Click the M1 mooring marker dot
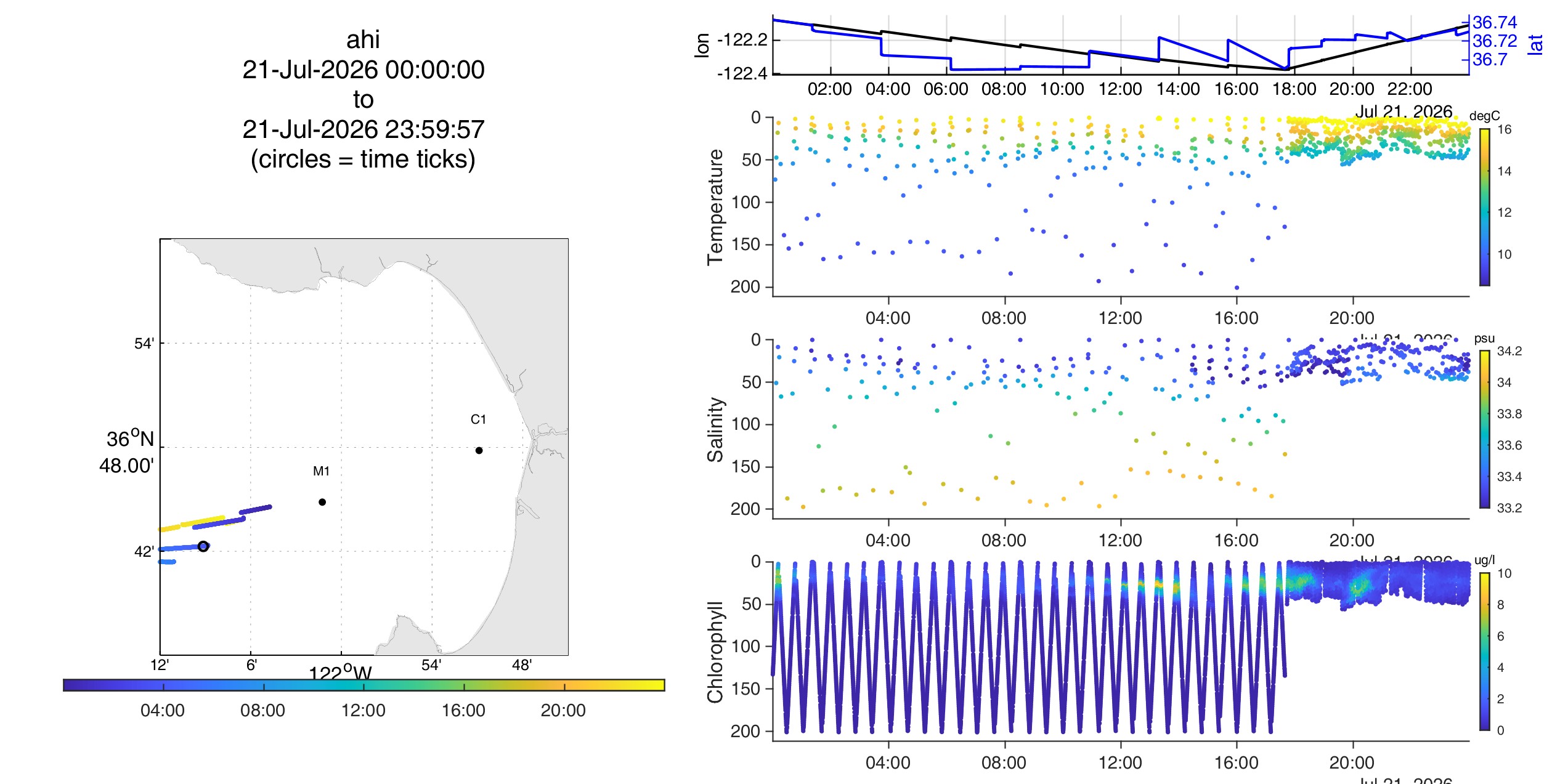This screenshot has height=784, width=1568. 322,502
